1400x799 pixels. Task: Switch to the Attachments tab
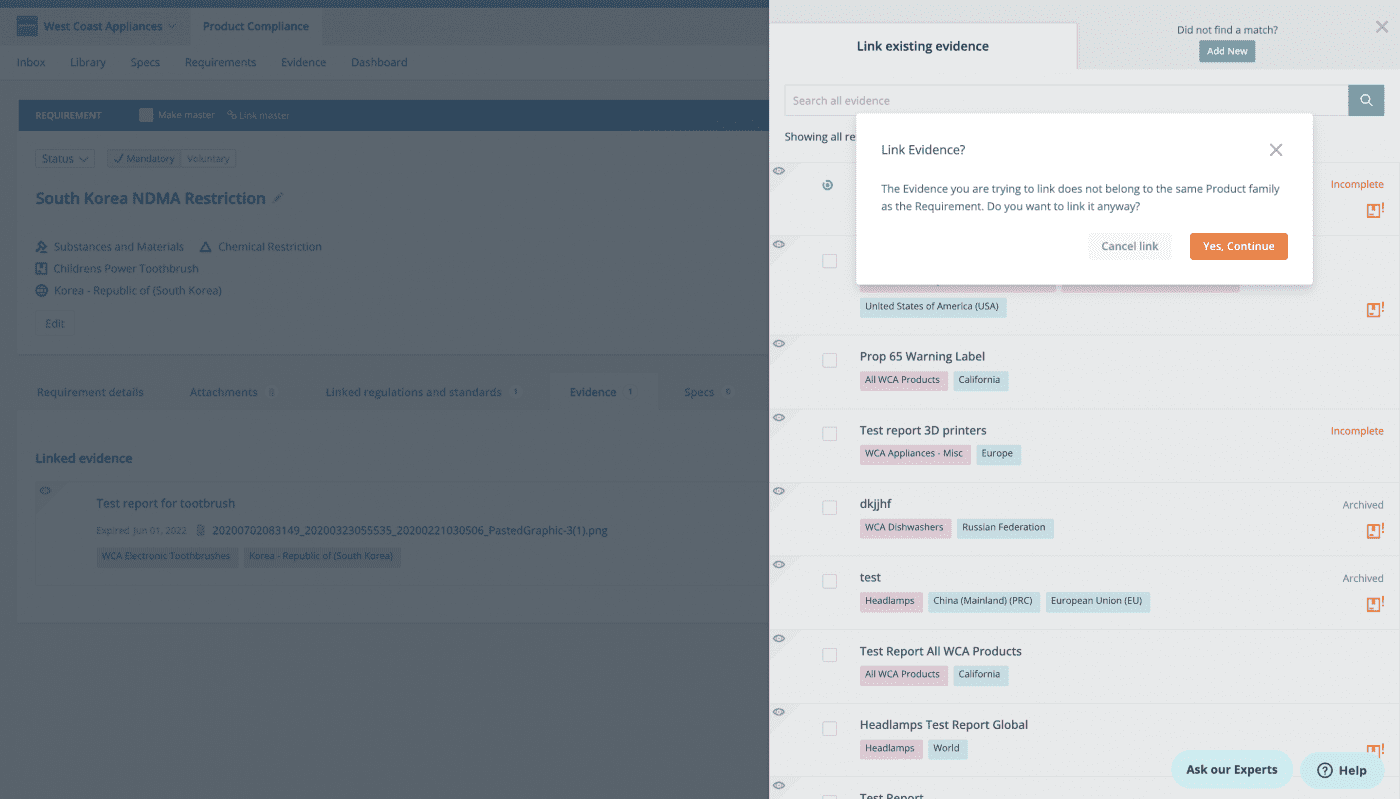tap(224, 392)
